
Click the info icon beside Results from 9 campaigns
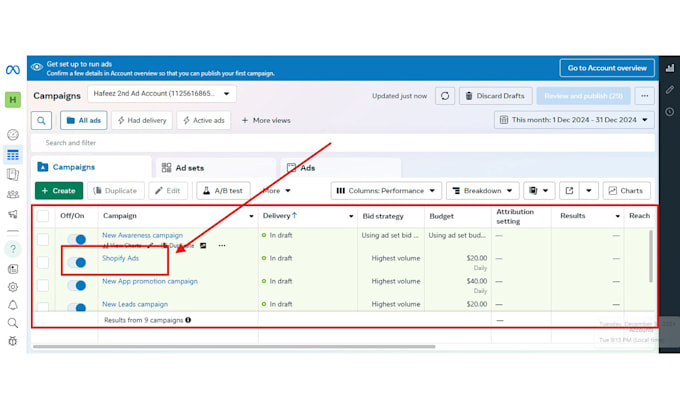(x=188, y=320)
